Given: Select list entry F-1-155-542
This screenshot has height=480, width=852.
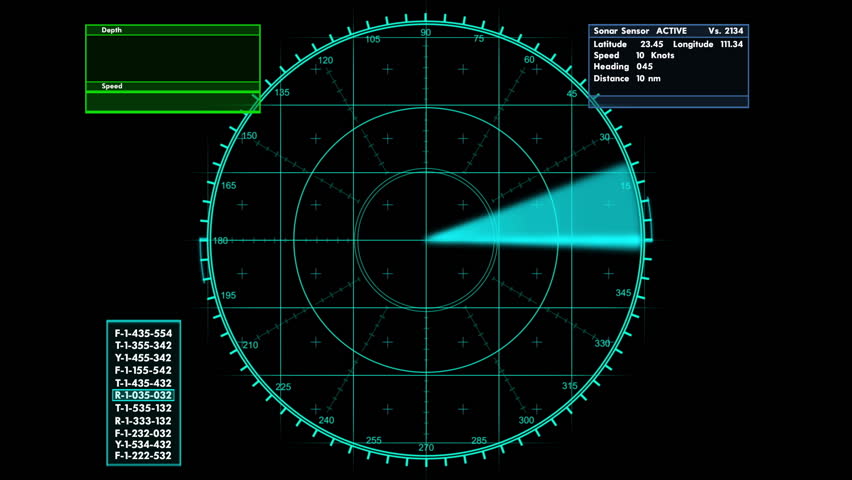Looking at the screenshot, I should [x=143, y=370].
